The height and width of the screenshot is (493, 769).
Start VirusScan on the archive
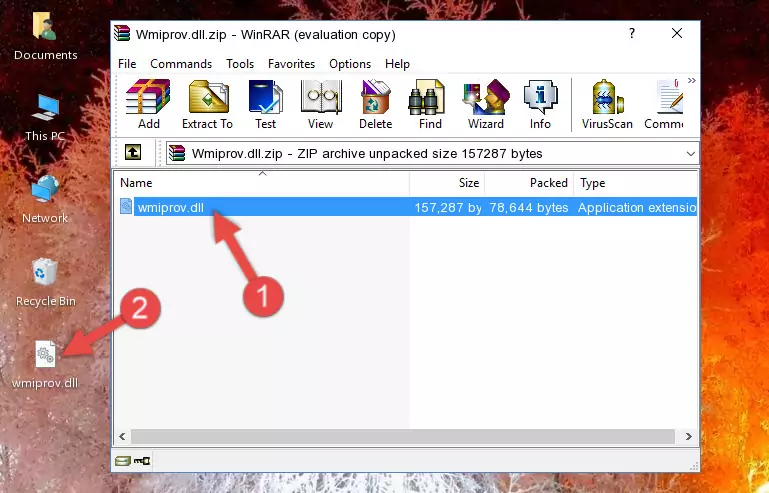point(607,104)
